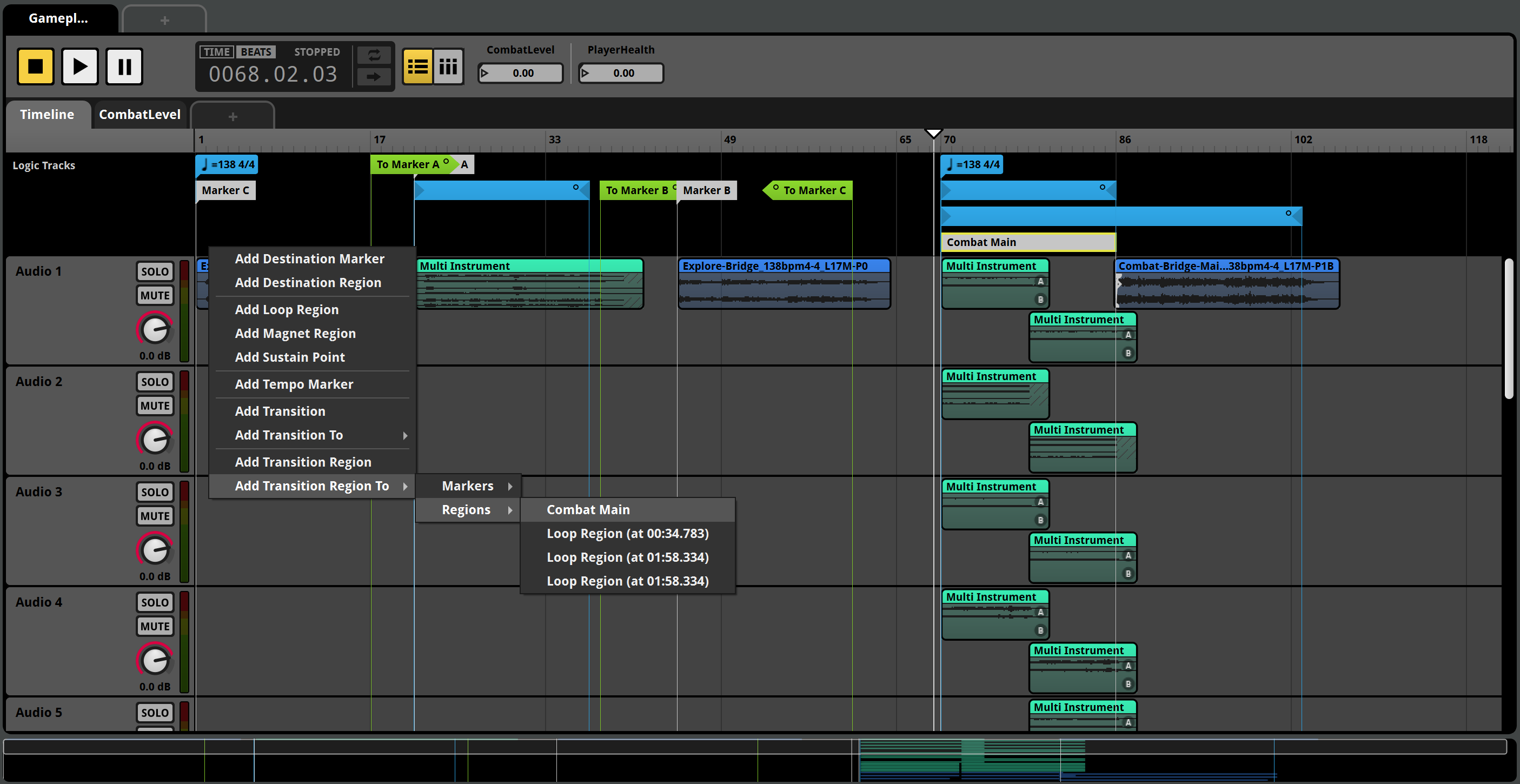Solo the Audio 5 track

(x=155, y=713)
